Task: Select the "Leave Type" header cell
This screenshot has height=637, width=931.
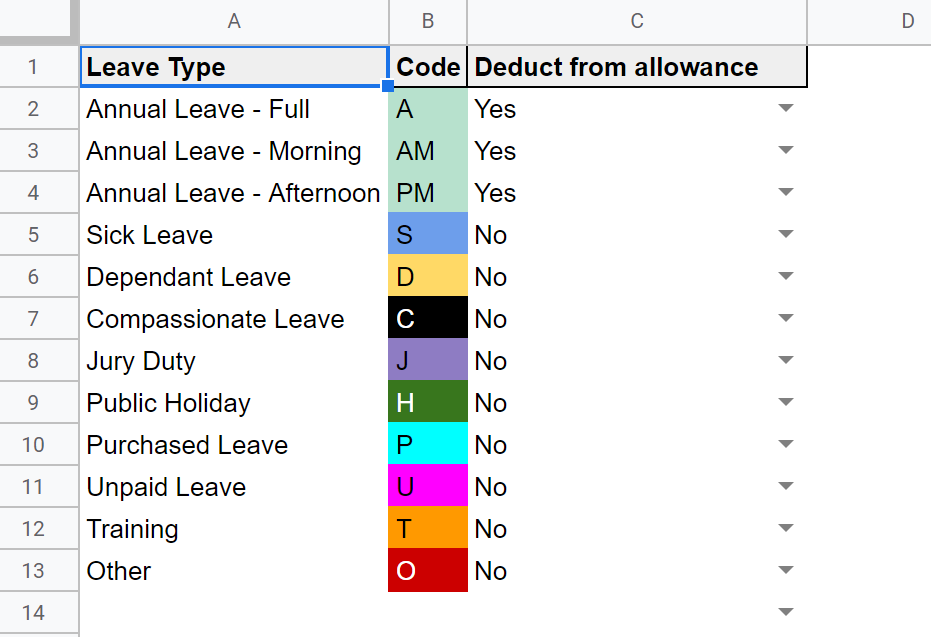Action: tap(233, 67)
